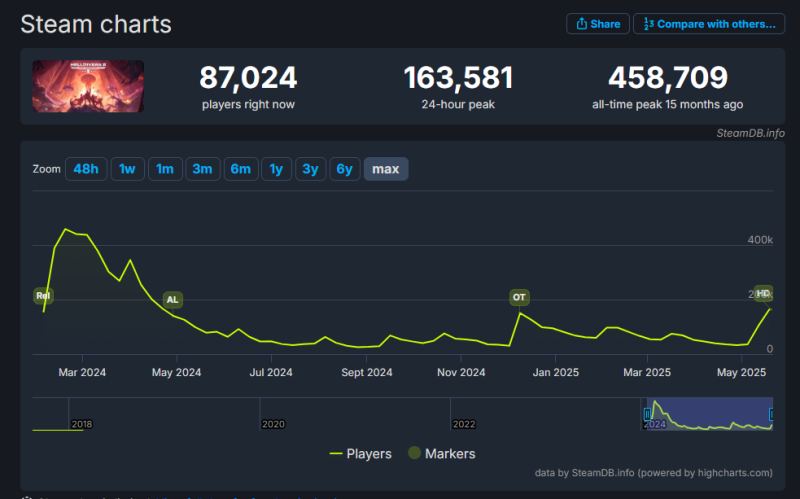Select the max zoom option
This screenshot has width=800, height=499.
(x=386, y=169)
